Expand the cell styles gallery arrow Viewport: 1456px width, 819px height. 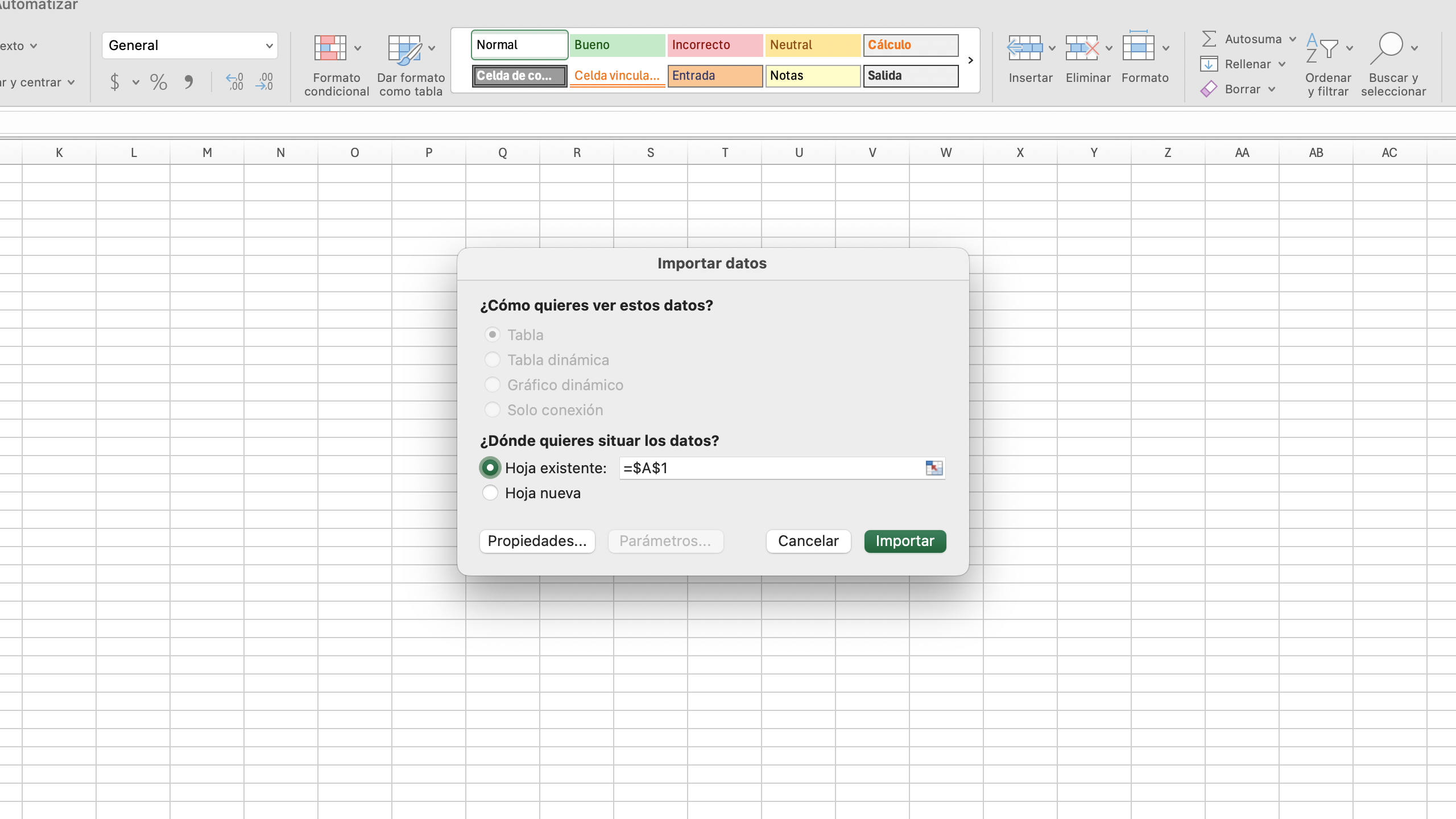coord(970,60)
